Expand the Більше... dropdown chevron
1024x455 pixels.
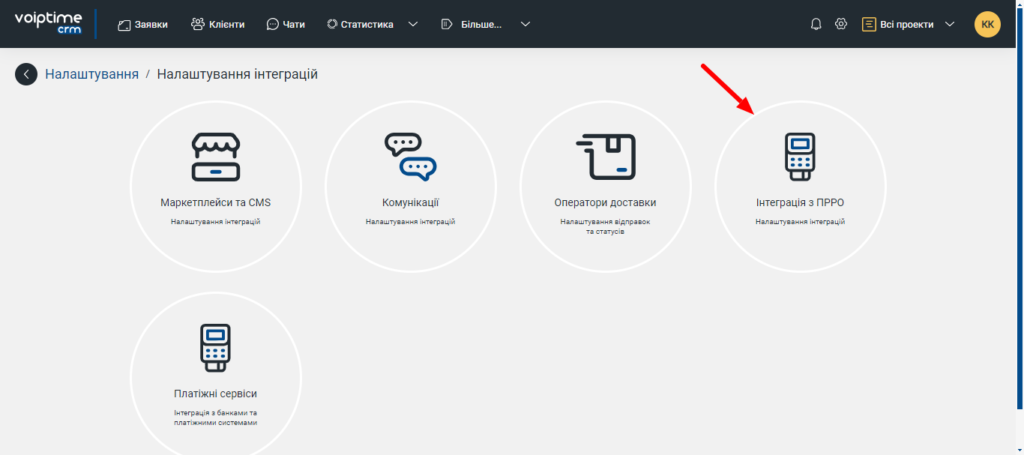(x=526, y=24)
